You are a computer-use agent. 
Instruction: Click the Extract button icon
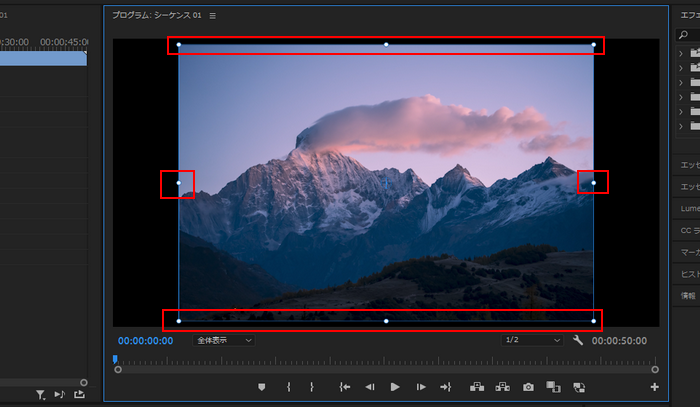[x=502, y=386]
